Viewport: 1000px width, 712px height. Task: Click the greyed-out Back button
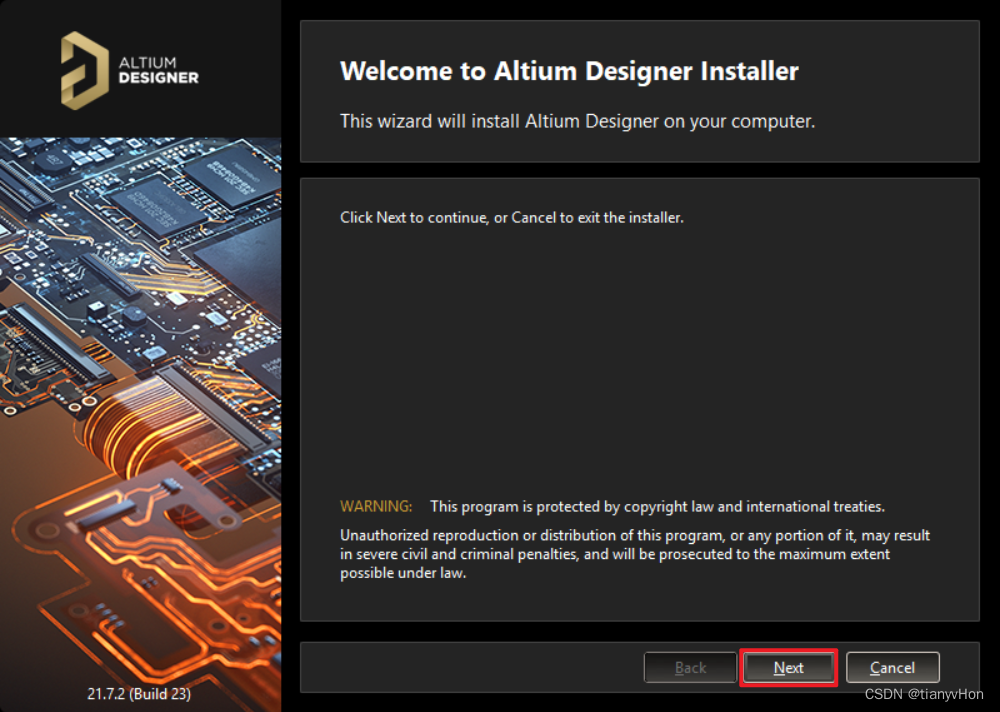click(x=690, y=668)
